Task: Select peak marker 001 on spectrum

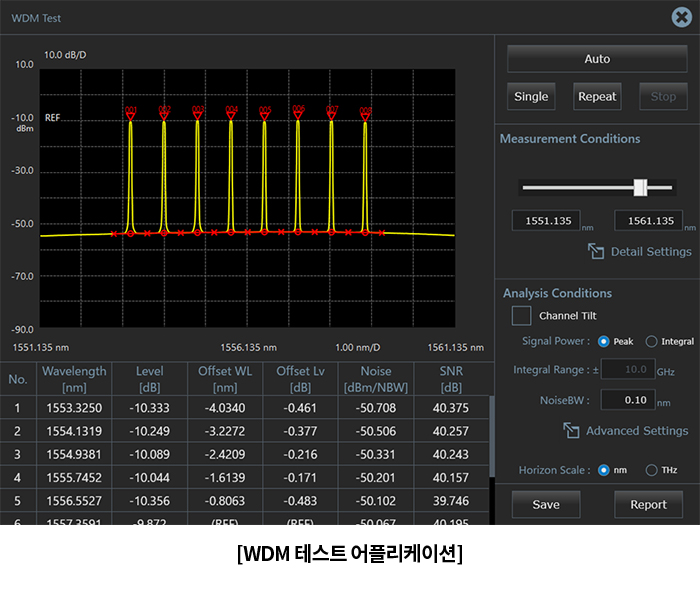Action: (x=130, y=114)
